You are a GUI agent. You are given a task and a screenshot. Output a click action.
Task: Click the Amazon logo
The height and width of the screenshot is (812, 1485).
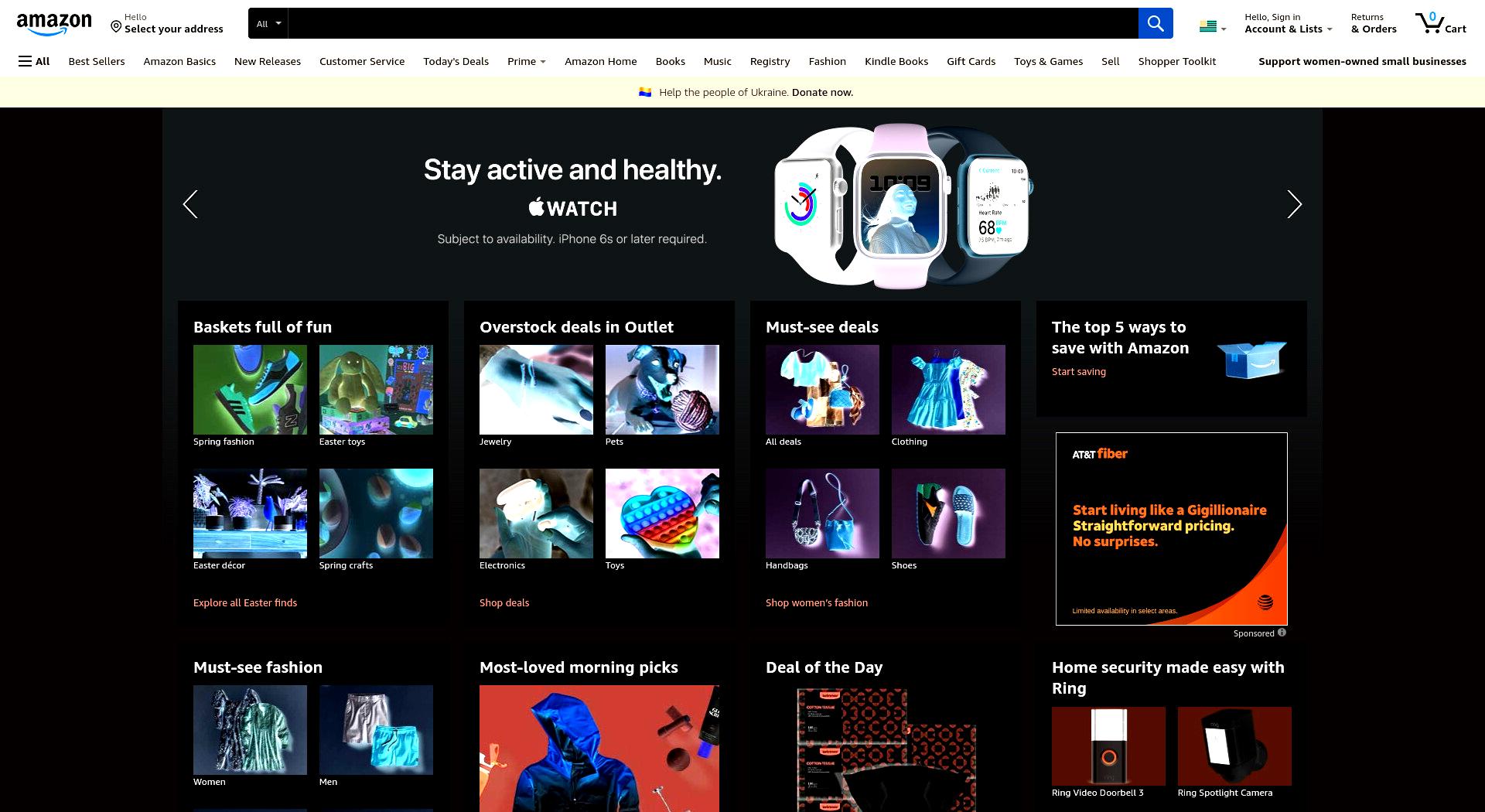(x=54, y=24)
